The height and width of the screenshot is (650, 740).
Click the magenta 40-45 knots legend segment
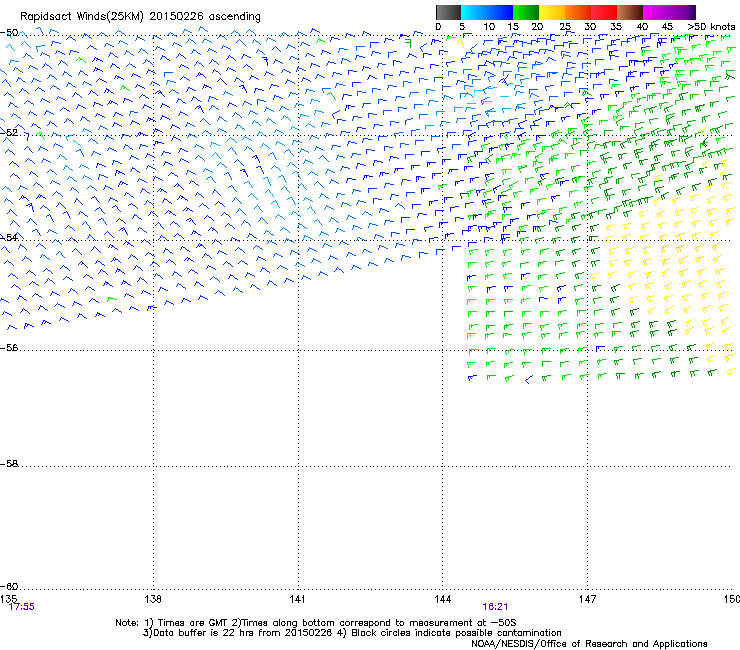[x=656, y=12]
